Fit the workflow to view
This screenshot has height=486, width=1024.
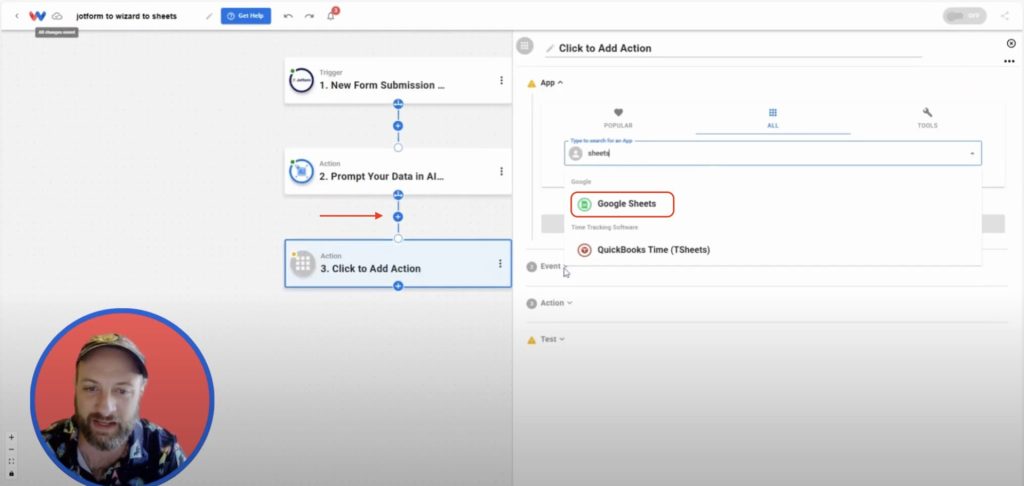[x=11, y=461]
